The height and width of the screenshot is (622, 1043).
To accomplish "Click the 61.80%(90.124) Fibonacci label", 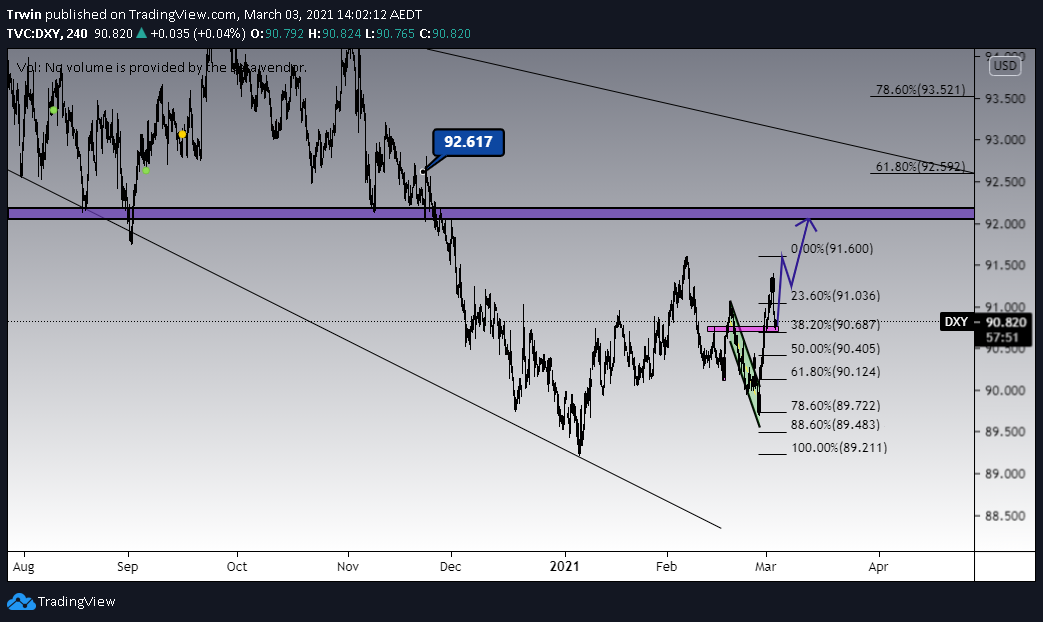I will click(x=835, y=372).
